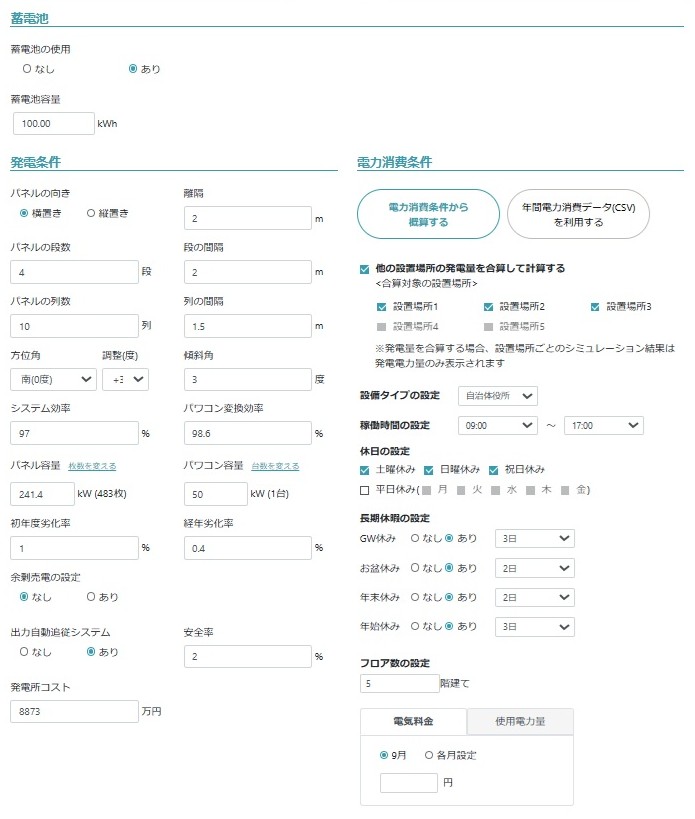Click the パネルの列数 input field
Viewport: 695px width, 819px height.
click(x=74, y=326)
